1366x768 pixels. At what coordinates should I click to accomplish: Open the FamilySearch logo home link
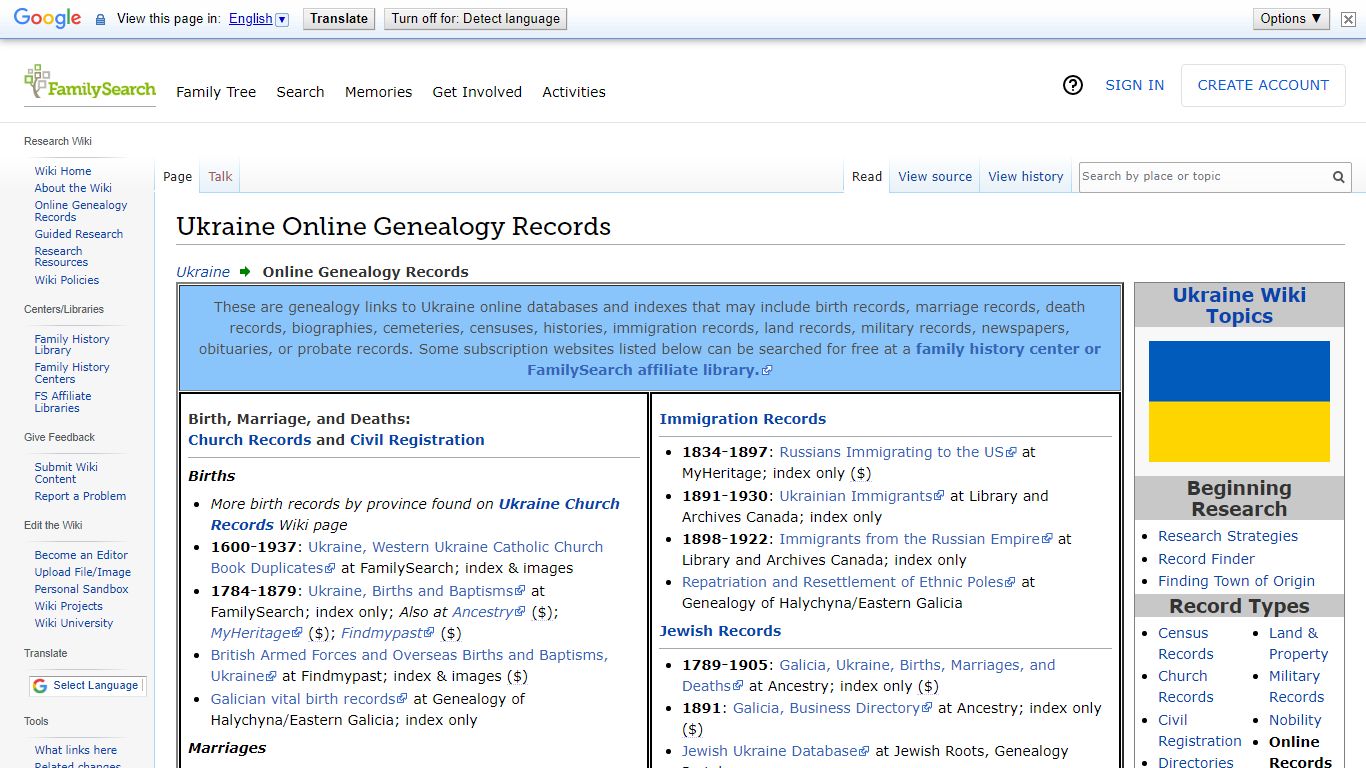pos(90,84)
